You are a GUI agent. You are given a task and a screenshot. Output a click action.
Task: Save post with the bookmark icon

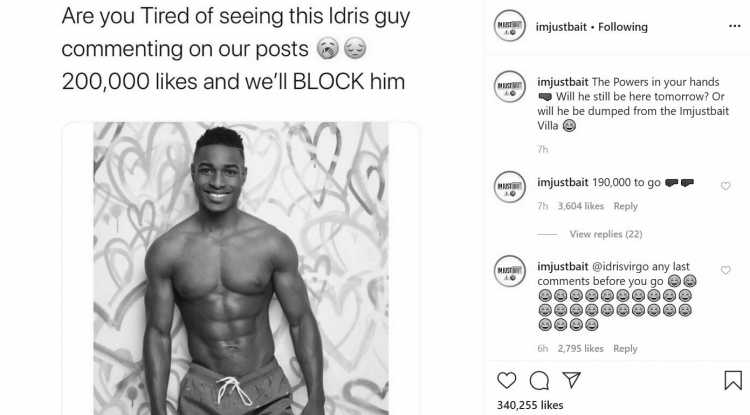733,381
